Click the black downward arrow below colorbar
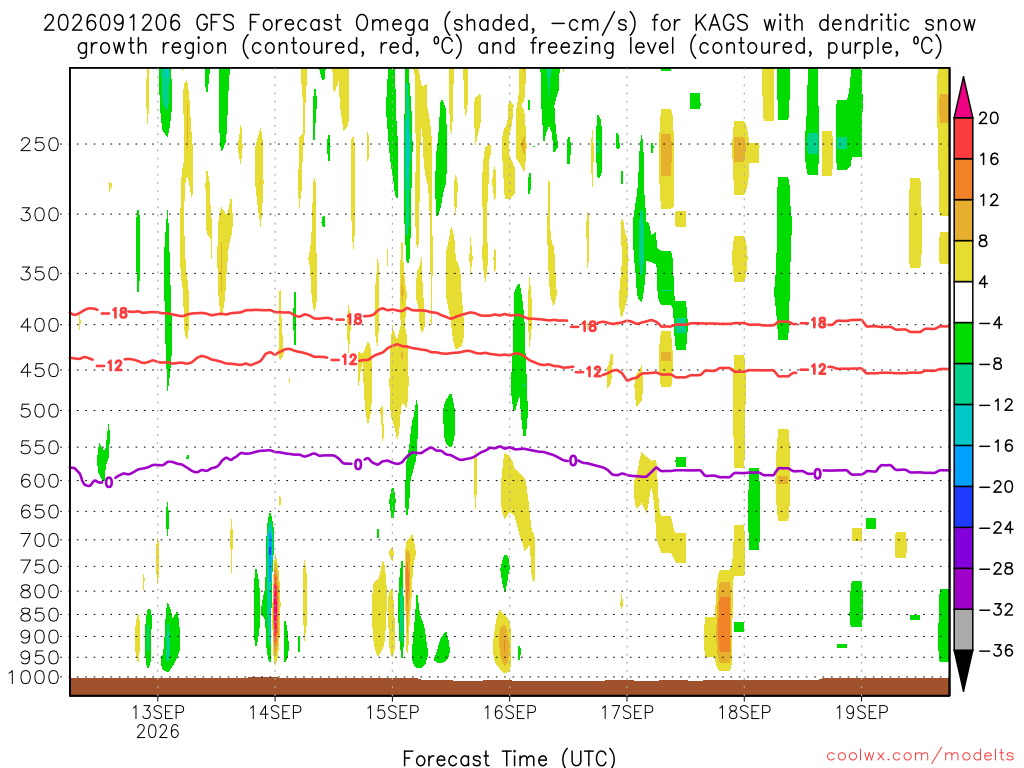Viewport: 1024px width, 768px height. click(x=963, y=670)
